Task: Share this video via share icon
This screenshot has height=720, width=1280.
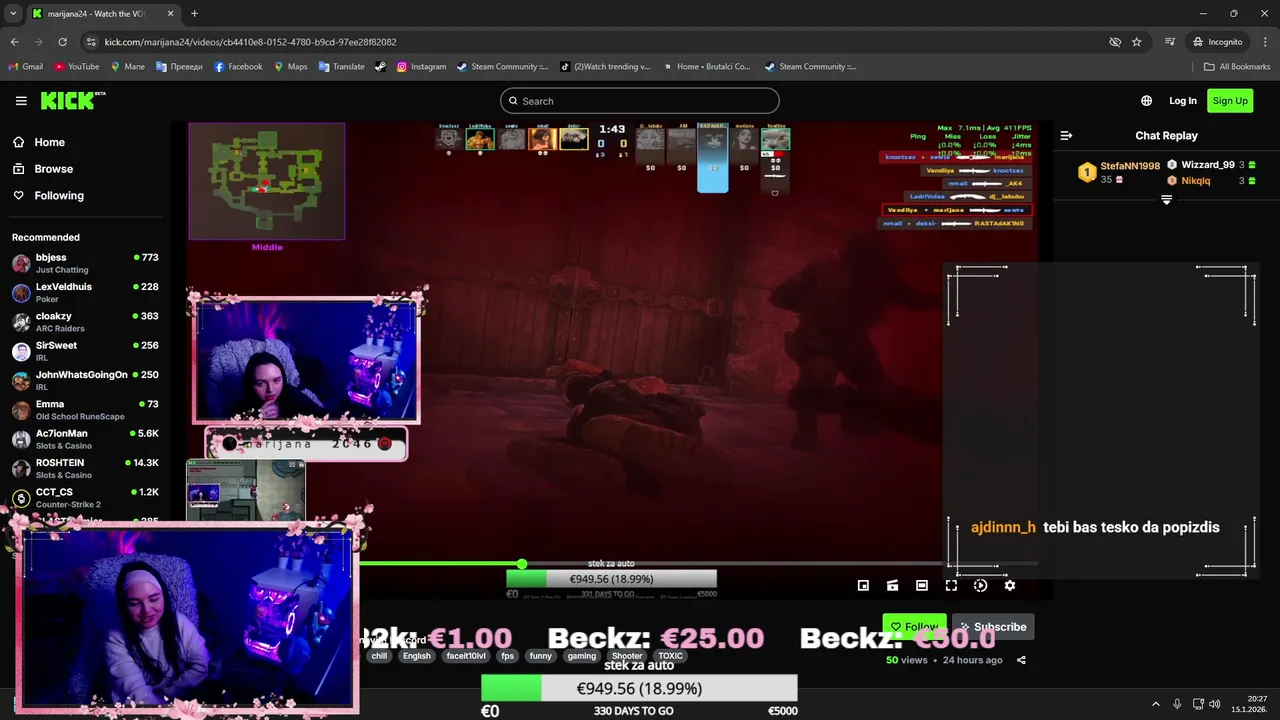Action: tap(1021, 660)
